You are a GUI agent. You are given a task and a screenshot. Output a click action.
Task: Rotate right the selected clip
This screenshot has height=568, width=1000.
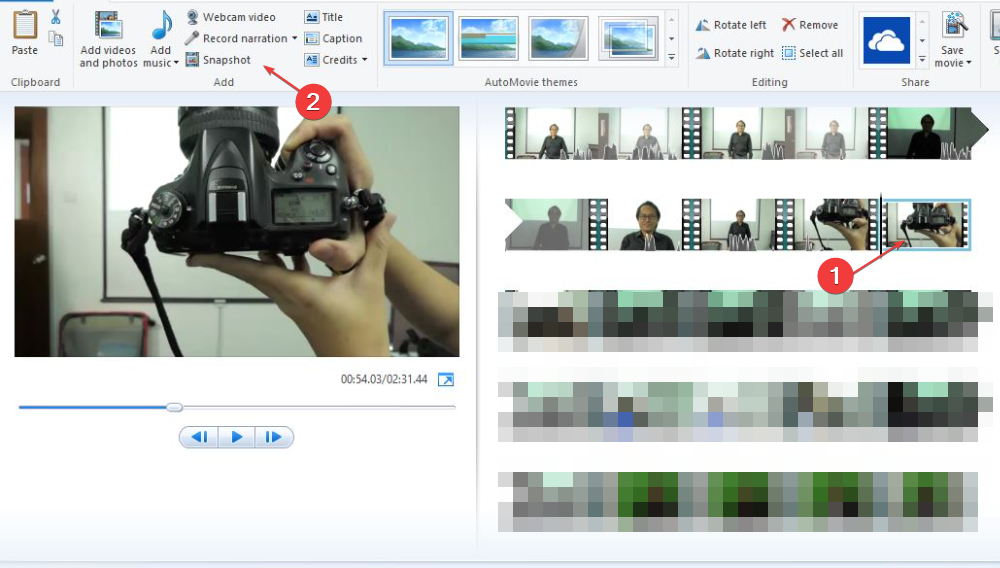point(735,53)
